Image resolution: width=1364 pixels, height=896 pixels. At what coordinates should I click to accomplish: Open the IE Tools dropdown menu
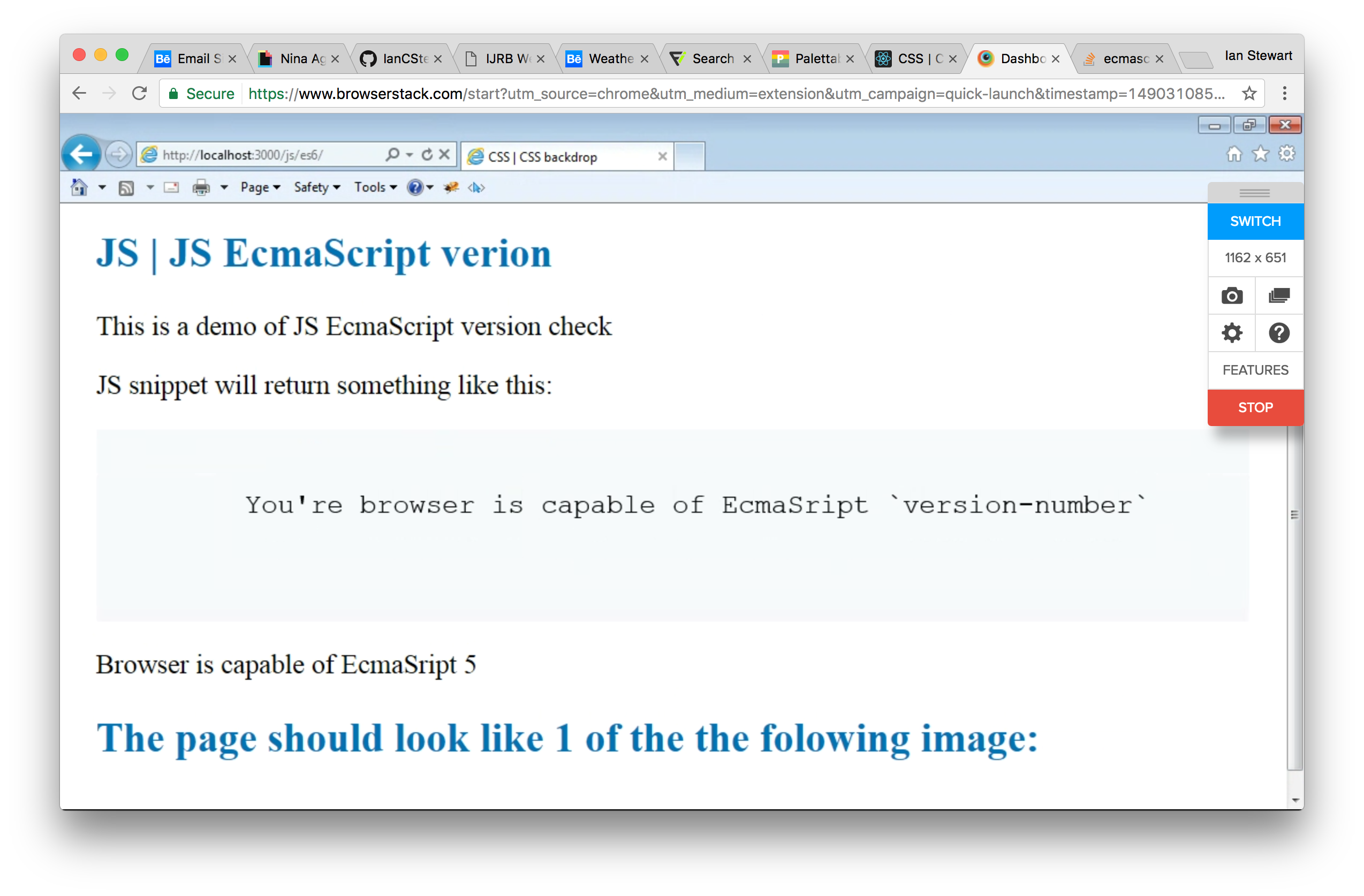click(374, 187)
